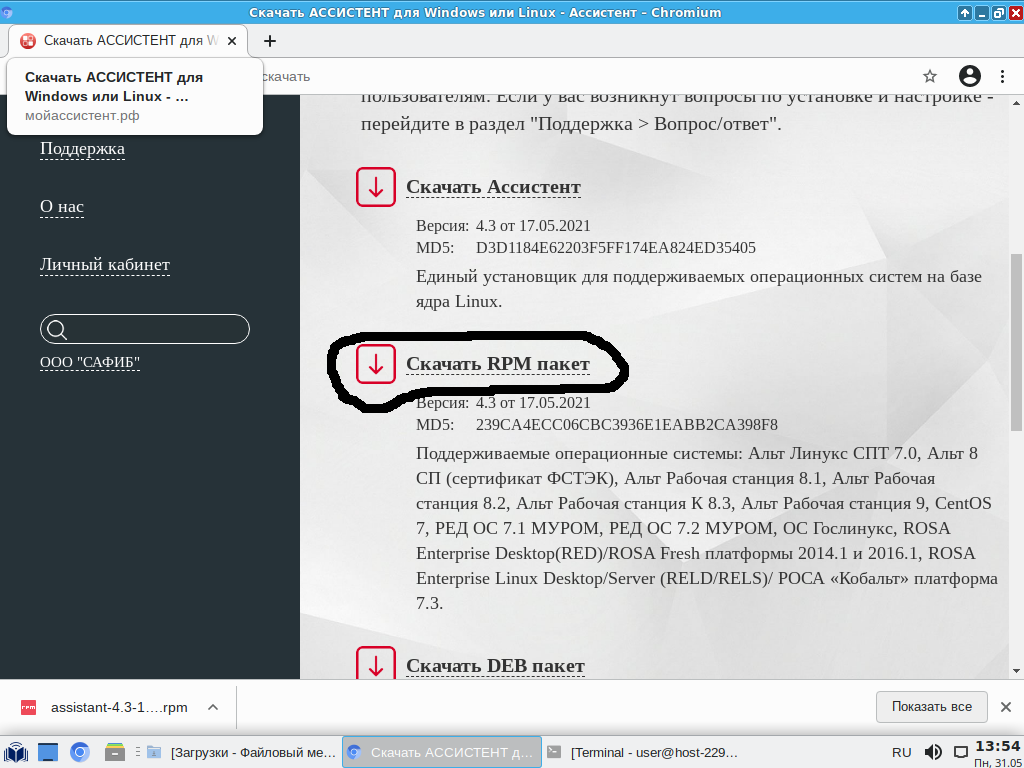1024x768 pixels.
Task: Select the Скачать АССИСТЕНТ browser tab
Action: pyautogui.click(x=128, y=41)
